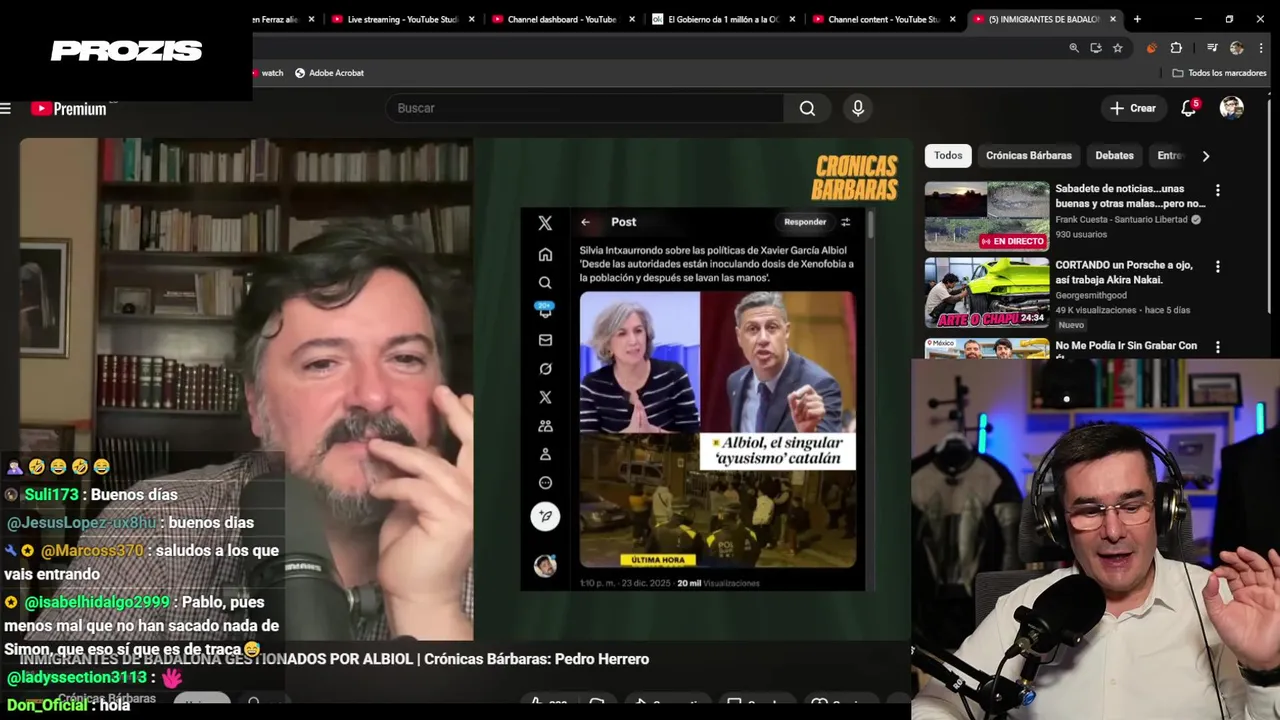Screen dimensions: 1280x720
Task: Click the Search icon in X sidebar
Action: click(545, 283)
